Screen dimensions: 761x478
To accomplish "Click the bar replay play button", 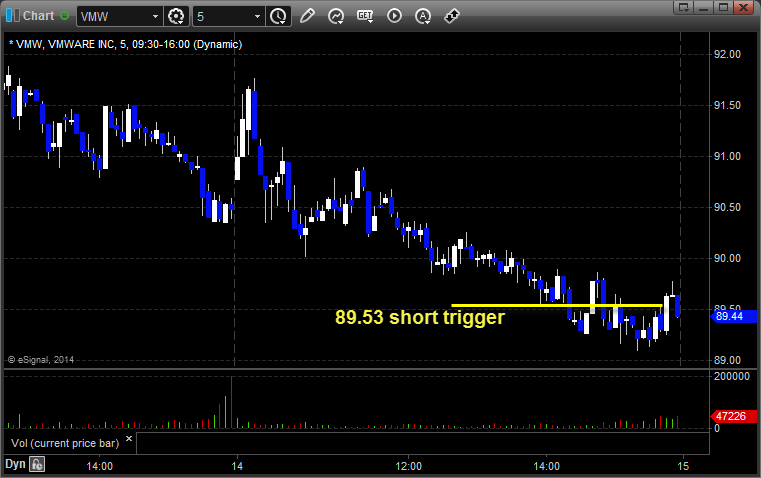I will pyautogui.click(x=394, y=16).
